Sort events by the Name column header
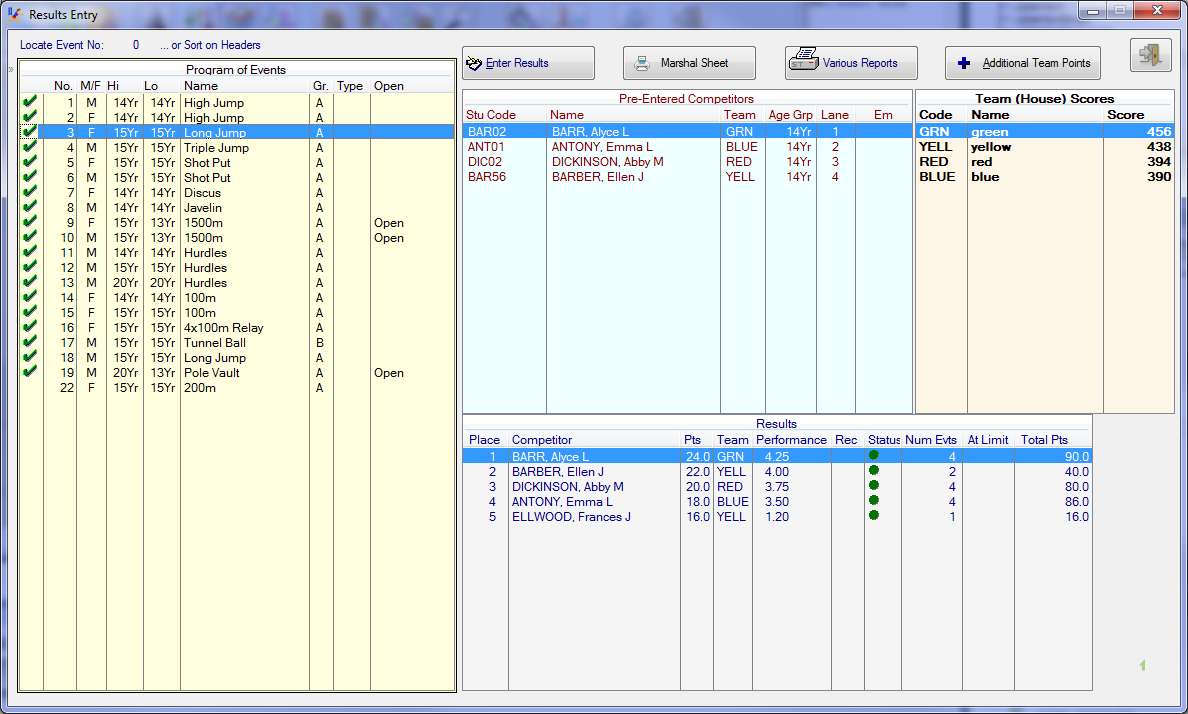This screenshot has height=714, width=1188. [199, 86]
